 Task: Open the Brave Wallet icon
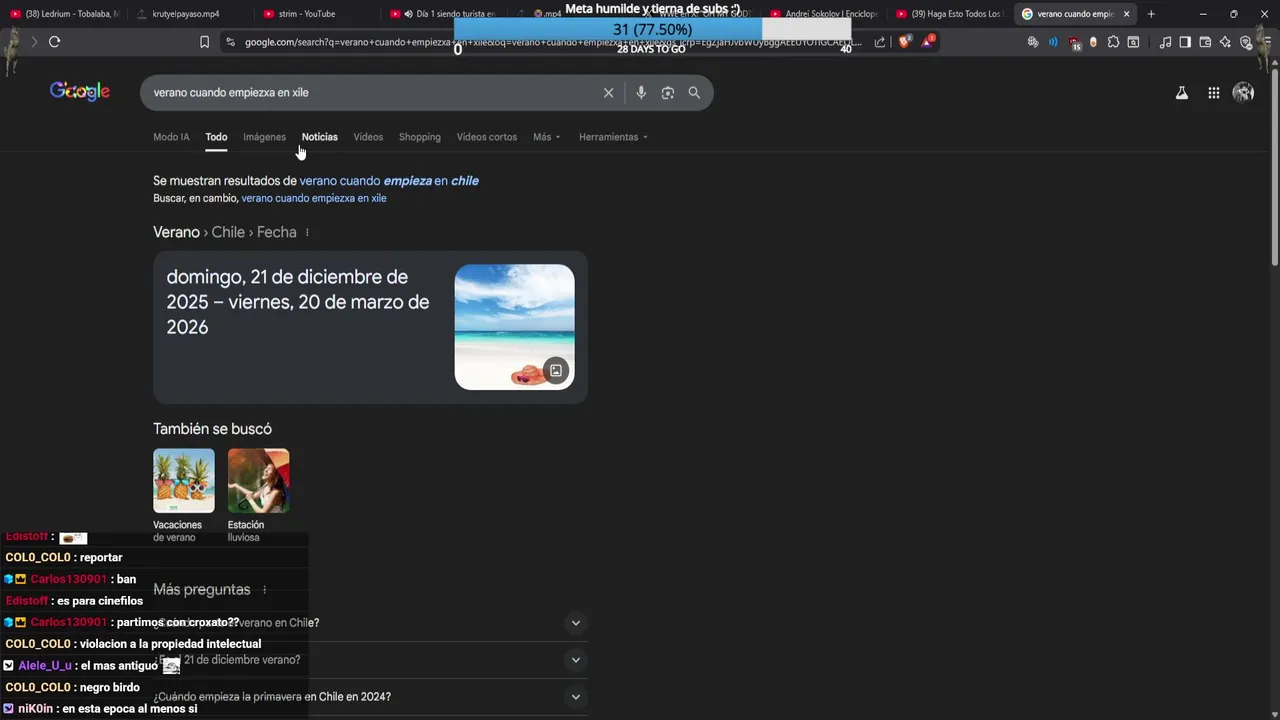(1205, 42)
